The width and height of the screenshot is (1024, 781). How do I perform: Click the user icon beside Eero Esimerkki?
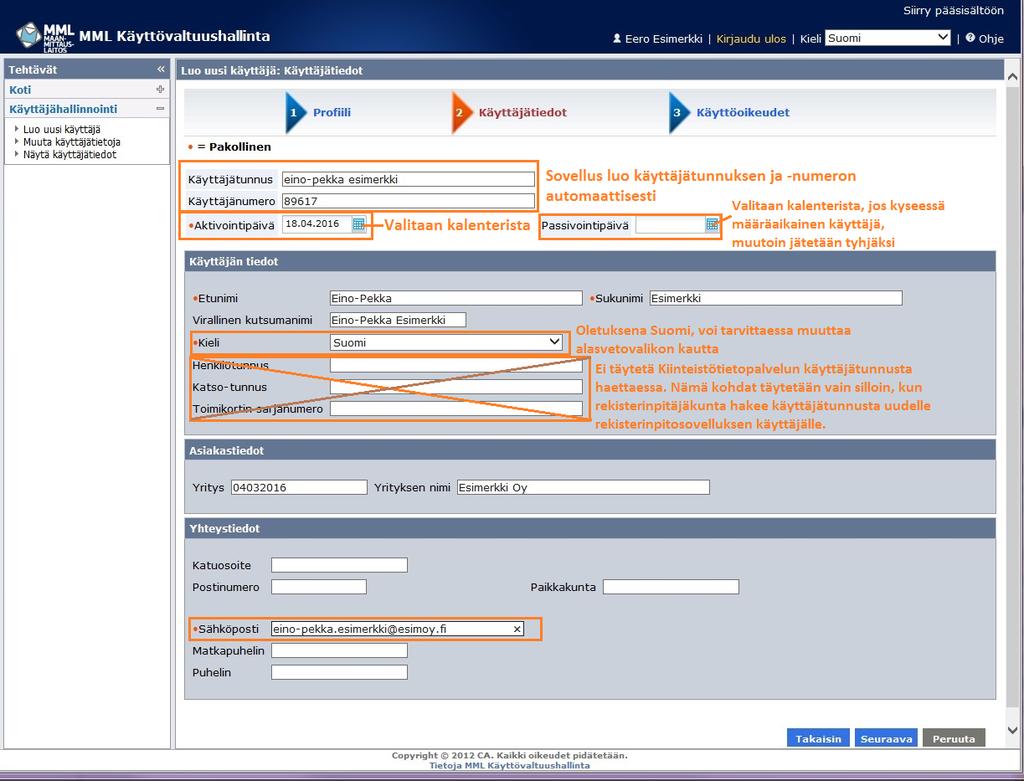click(616, 39)
